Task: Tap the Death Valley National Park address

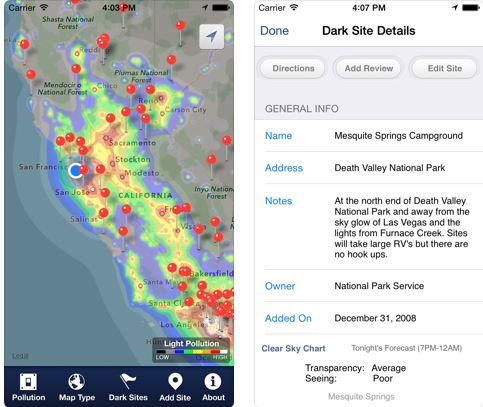Action: pos(390,168)
